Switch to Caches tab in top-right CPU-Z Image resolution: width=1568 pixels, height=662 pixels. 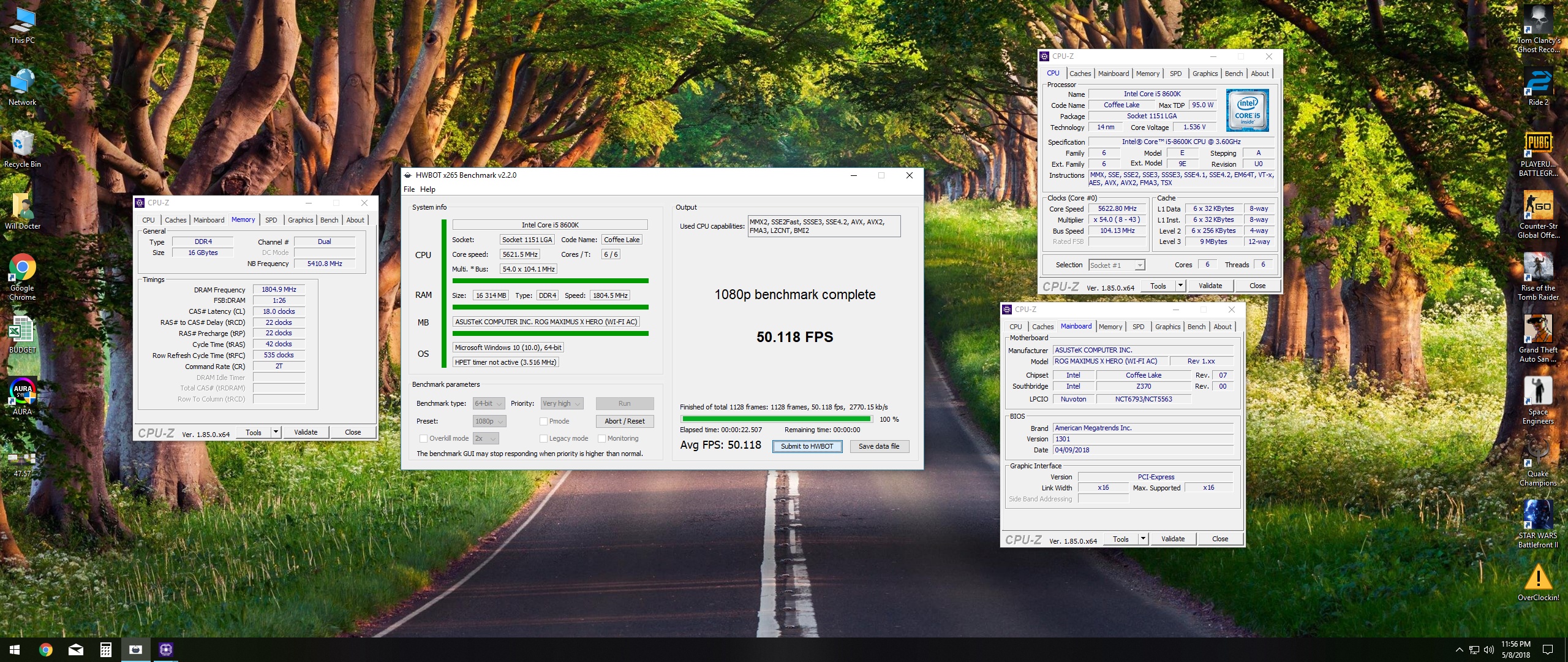tap(1080, 74)
